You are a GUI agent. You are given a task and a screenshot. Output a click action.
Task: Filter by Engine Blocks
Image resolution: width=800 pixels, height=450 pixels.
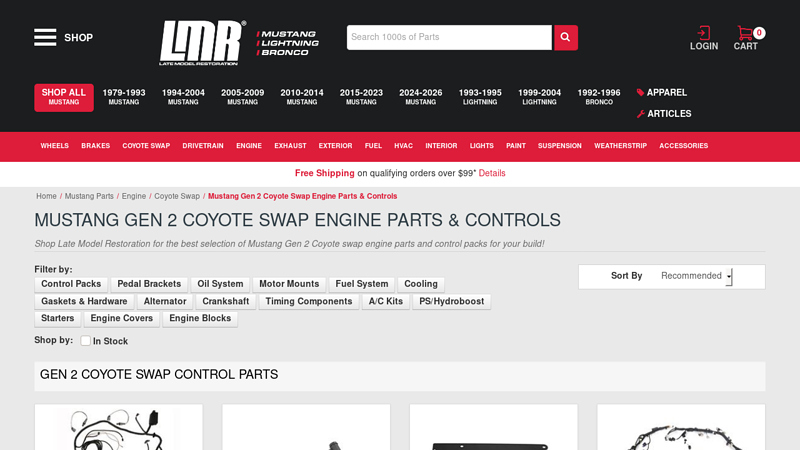pyautogui.click(x=200, y=318)
